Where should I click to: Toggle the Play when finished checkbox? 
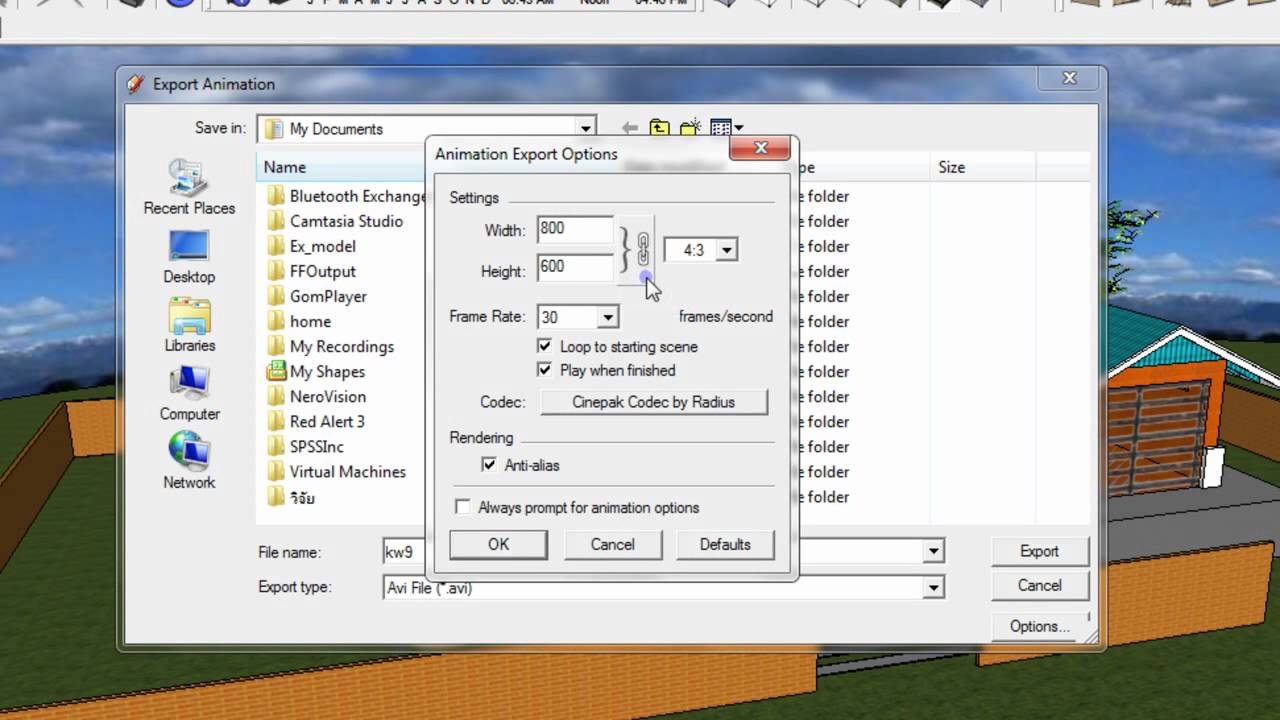(x=545, y=370)
